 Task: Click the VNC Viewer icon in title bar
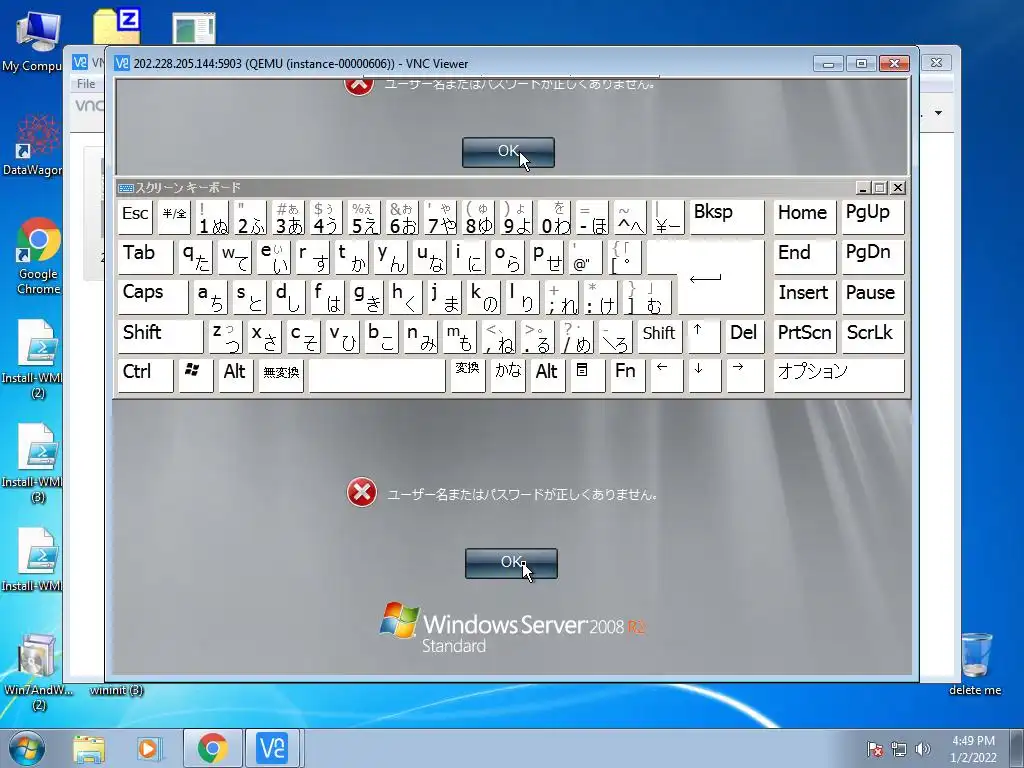click(121, 63)
